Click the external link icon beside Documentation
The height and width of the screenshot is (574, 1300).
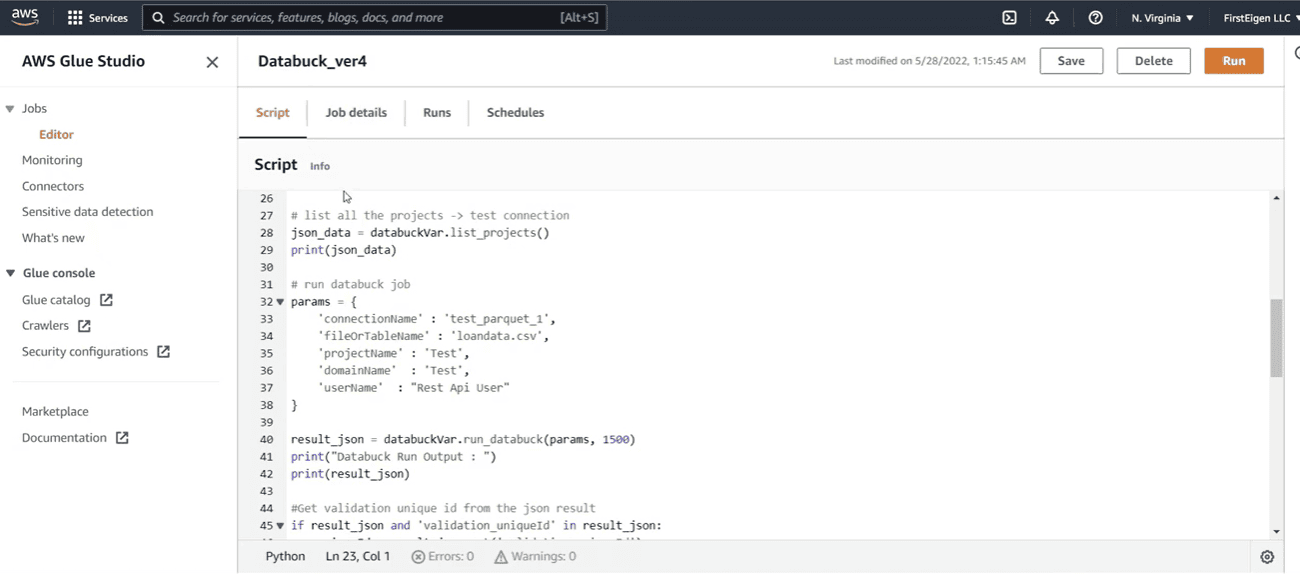(122, 438)
